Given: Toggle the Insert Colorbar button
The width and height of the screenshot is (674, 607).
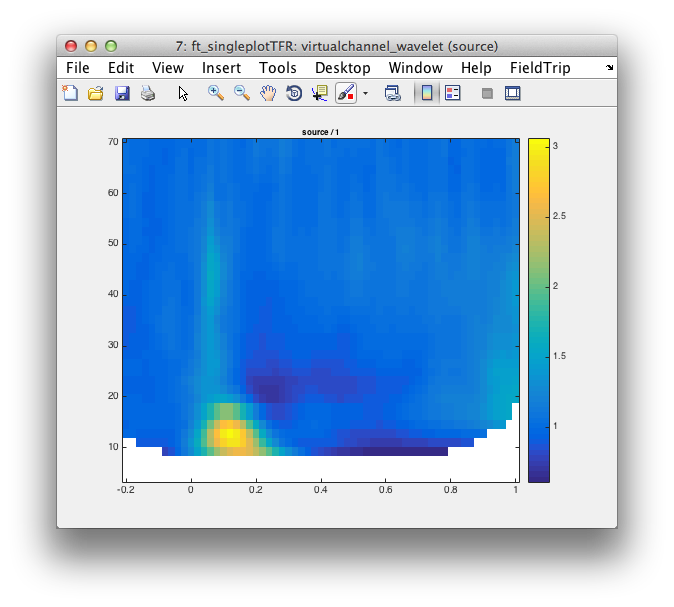Looking at the screenshot, I should 427,93.
